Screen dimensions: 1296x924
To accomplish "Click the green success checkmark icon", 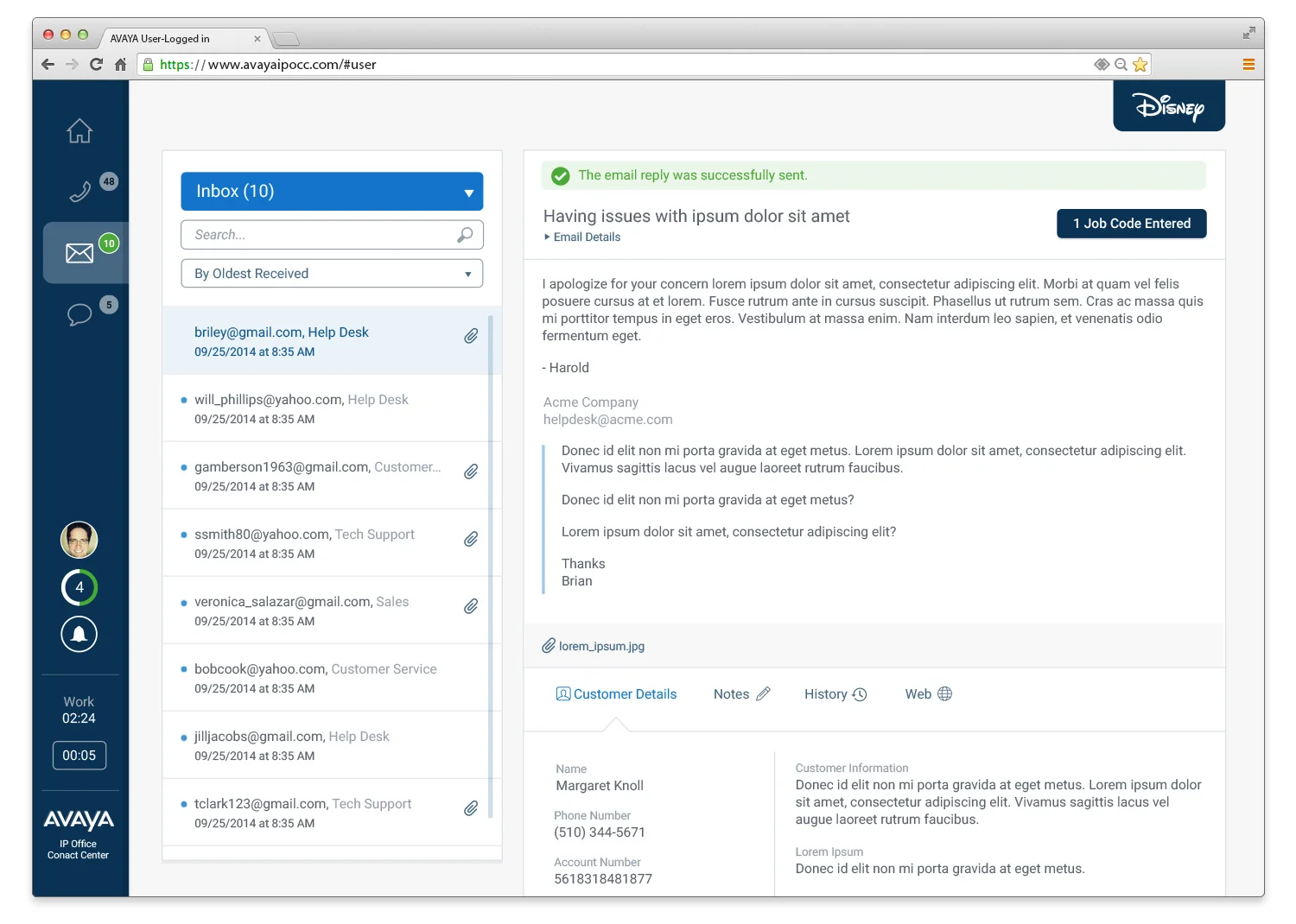I will [561, 176].
